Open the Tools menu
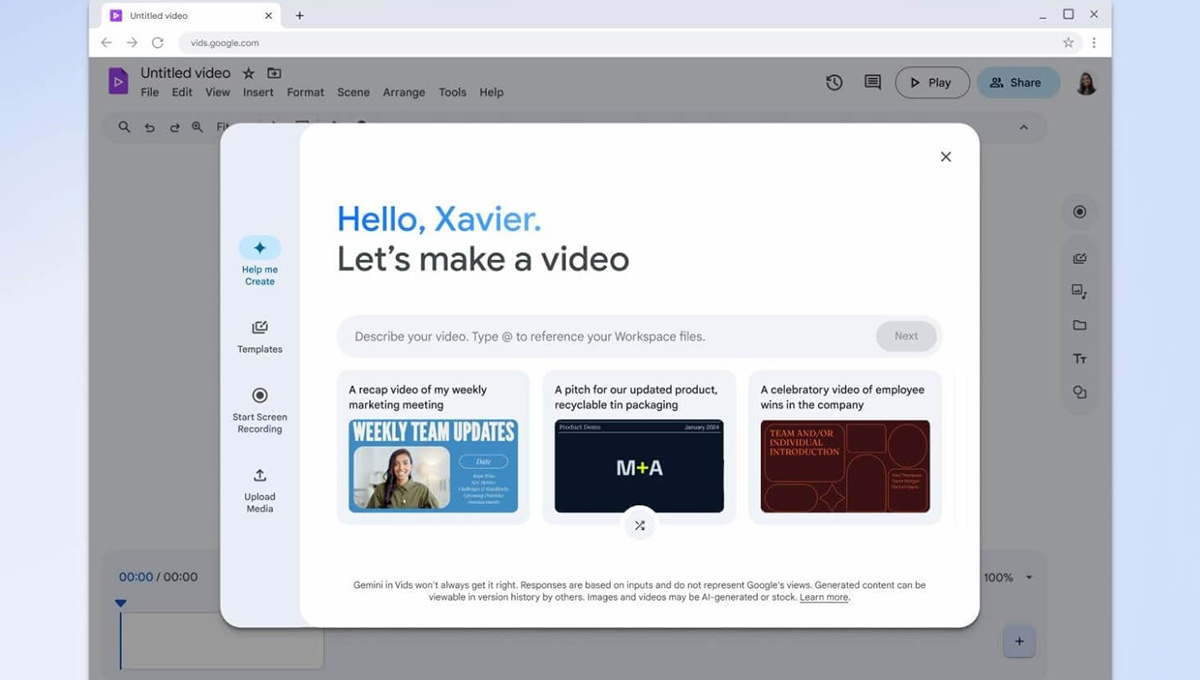Image resolution: width=1200 pixels, height=680 pixels. (452, 92)
